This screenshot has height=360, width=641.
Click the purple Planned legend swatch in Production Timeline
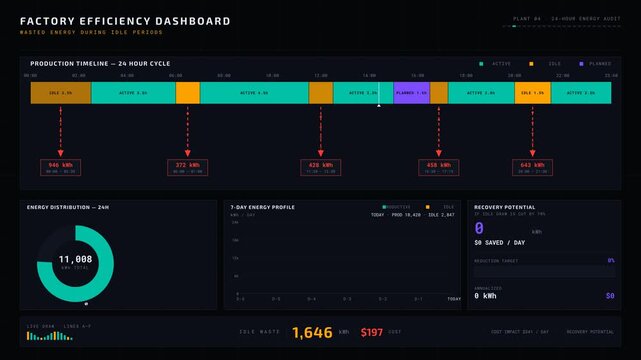581,64
